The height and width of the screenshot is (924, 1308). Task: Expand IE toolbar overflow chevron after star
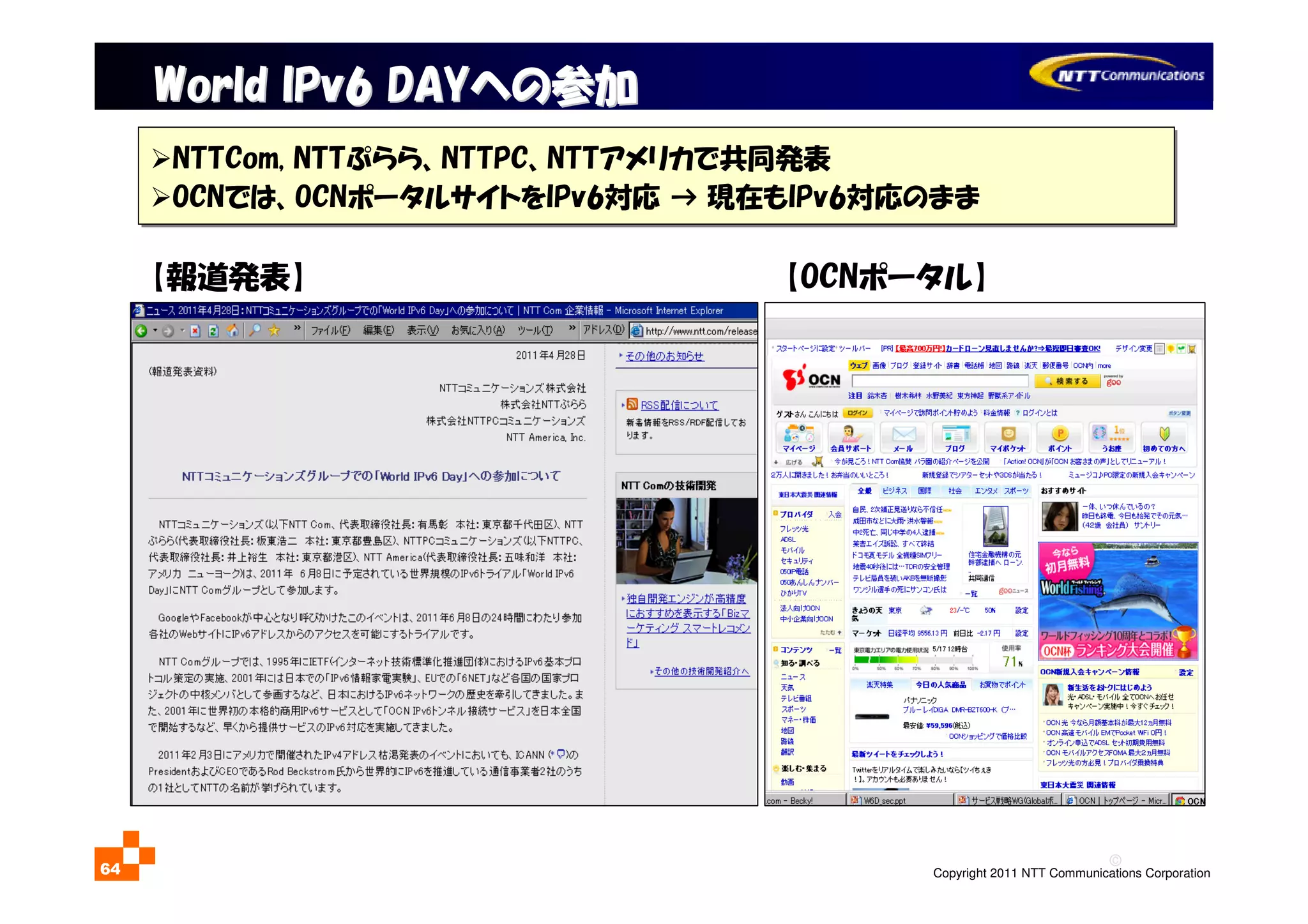297,328
